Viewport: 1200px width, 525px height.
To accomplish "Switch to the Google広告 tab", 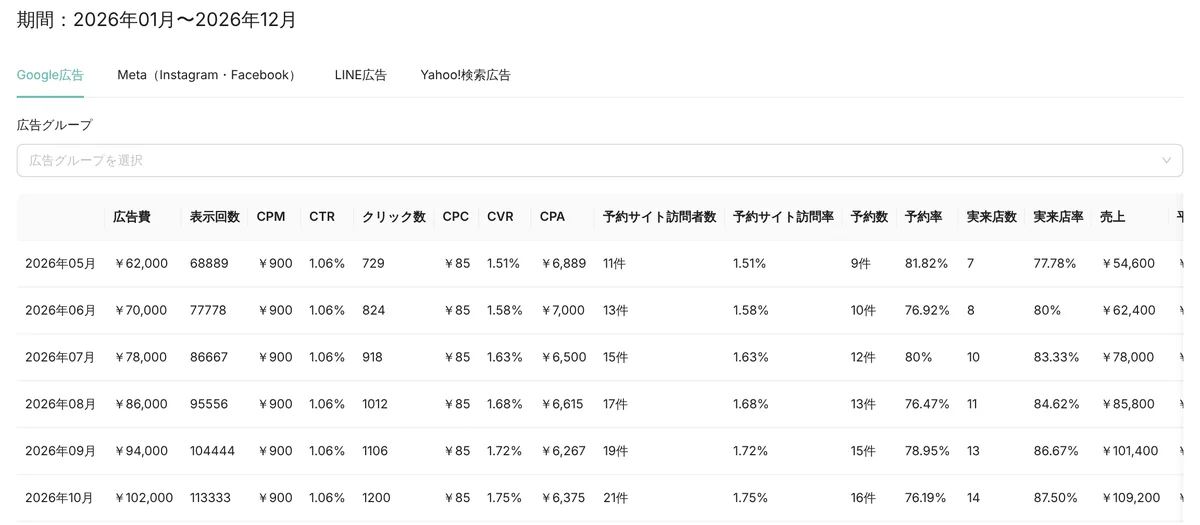I will (50, 75).
